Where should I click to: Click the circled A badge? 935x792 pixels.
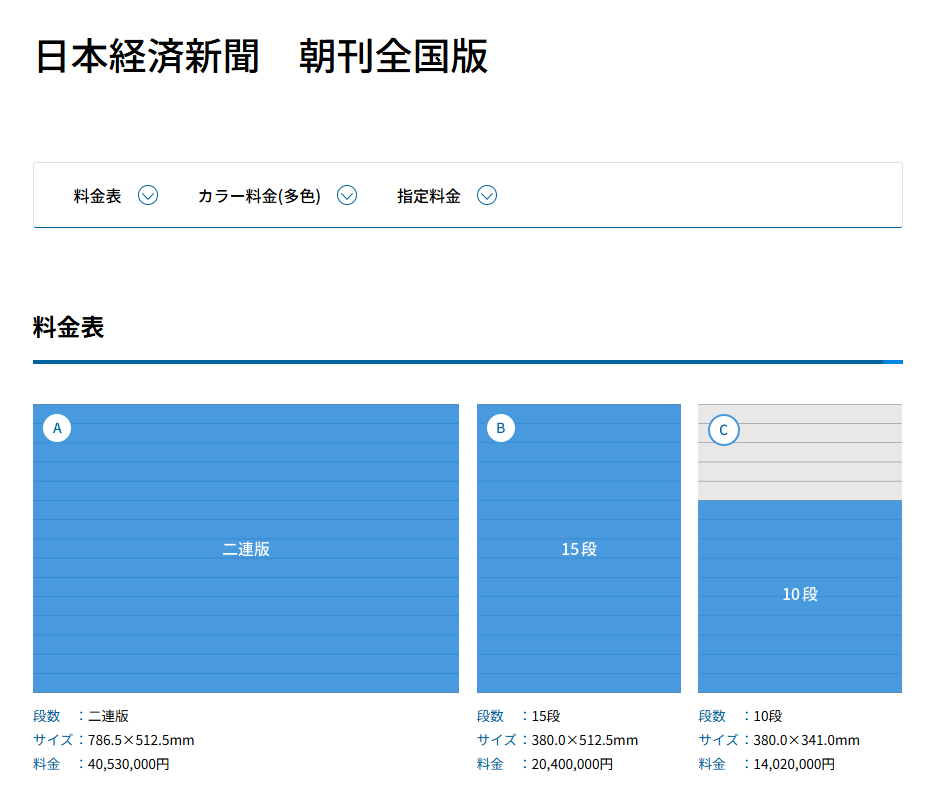click(x=57, y=428)
